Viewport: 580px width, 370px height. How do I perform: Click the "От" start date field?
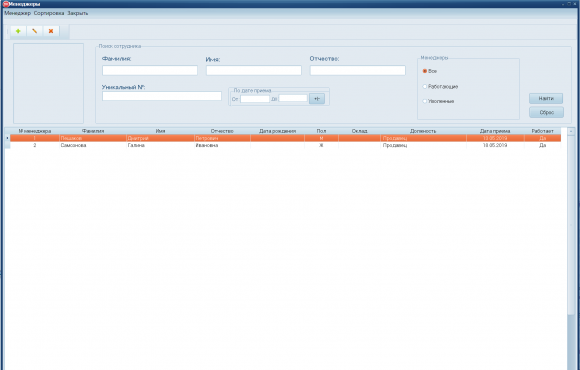click(255, 99)
